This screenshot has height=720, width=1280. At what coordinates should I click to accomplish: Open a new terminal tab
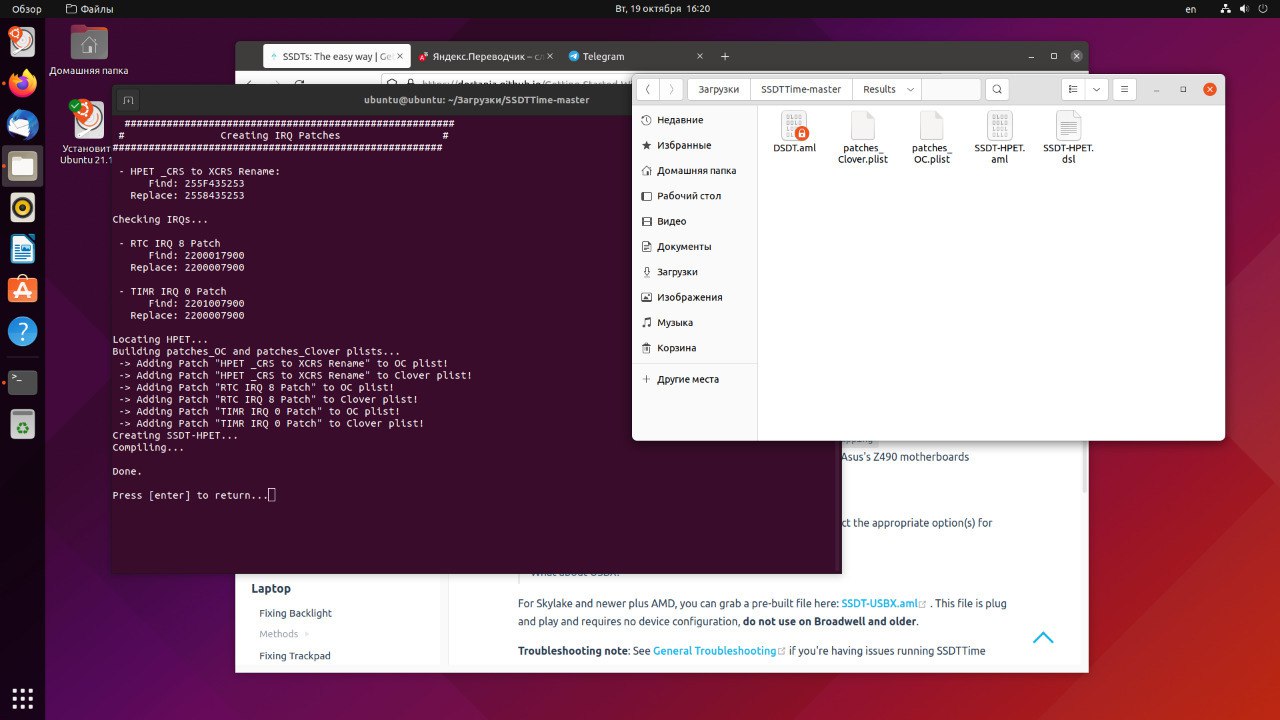[128, 100]
